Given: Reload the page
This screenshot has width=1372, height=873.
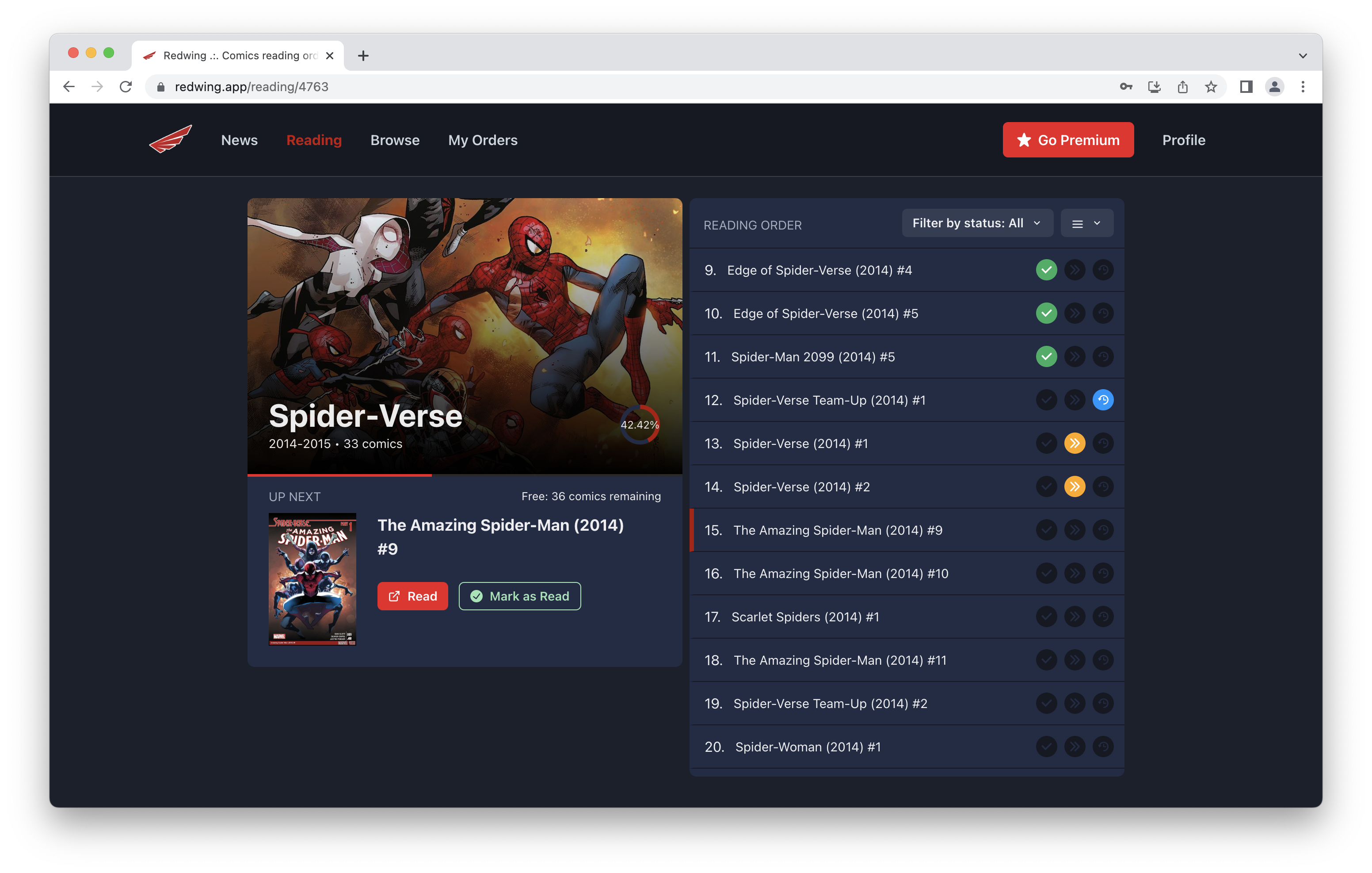Looking at the screenshot, I should (126, 87).
